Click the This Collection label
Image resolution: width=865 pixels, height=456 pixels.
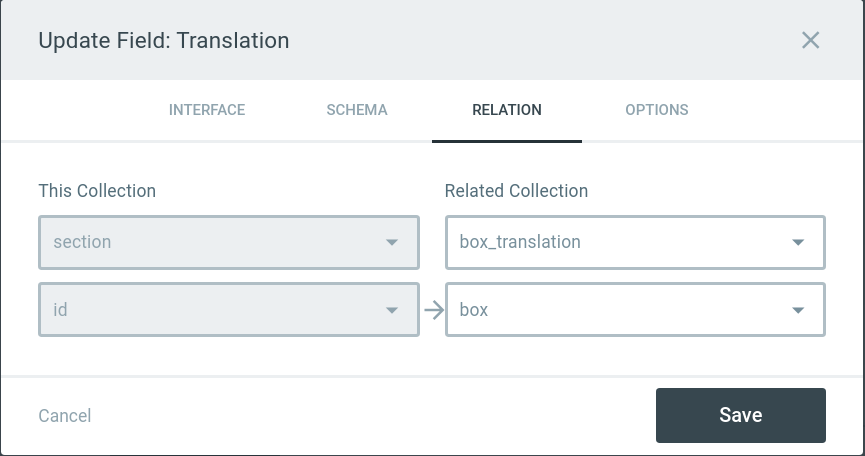pos(97,191)
